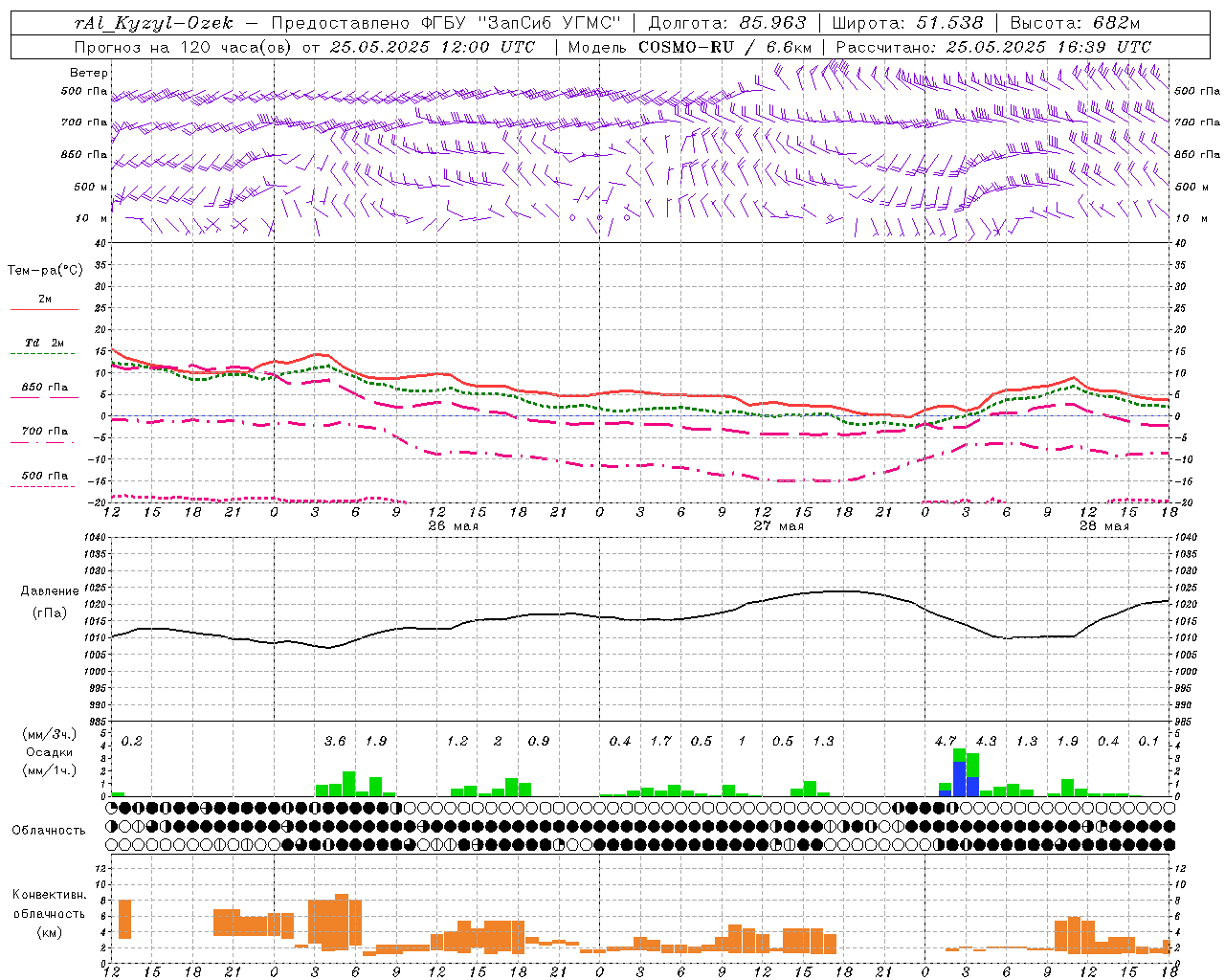Click the 'Давление' pressure label
The height and width of the screenshot is (980, 1225).
[49, 591]
